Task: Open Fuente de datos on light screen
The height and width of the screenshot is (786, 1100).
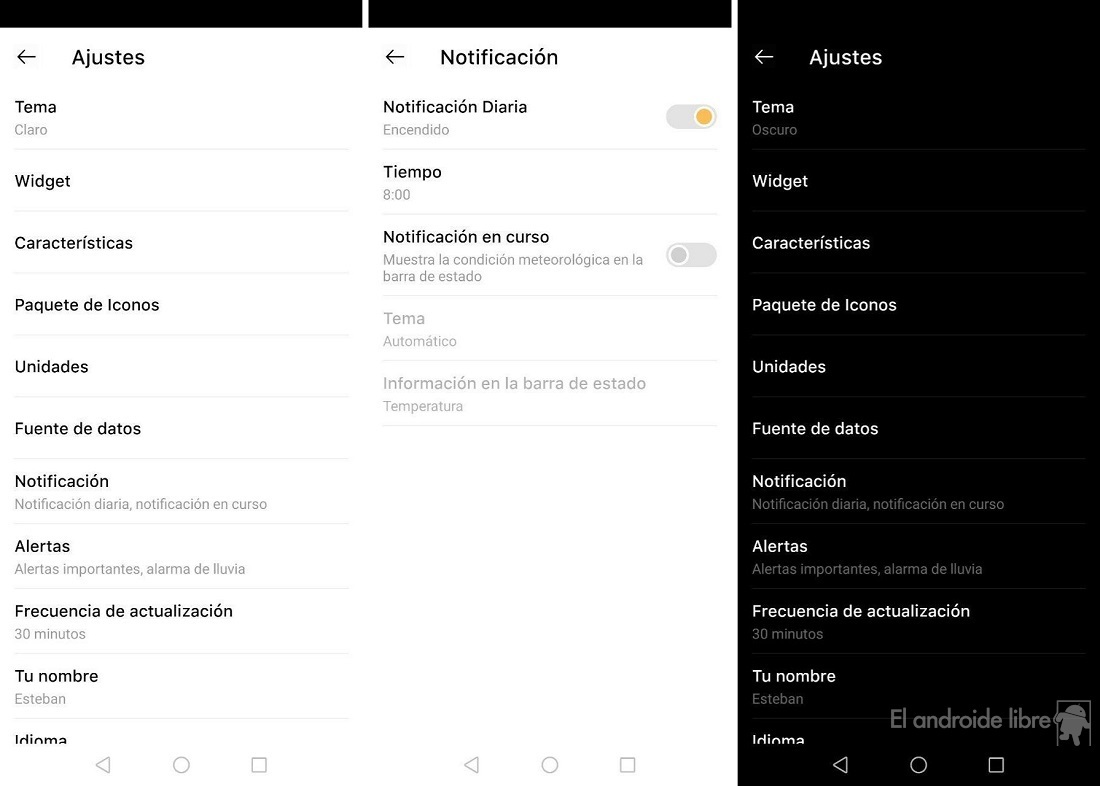Action: 182,428
